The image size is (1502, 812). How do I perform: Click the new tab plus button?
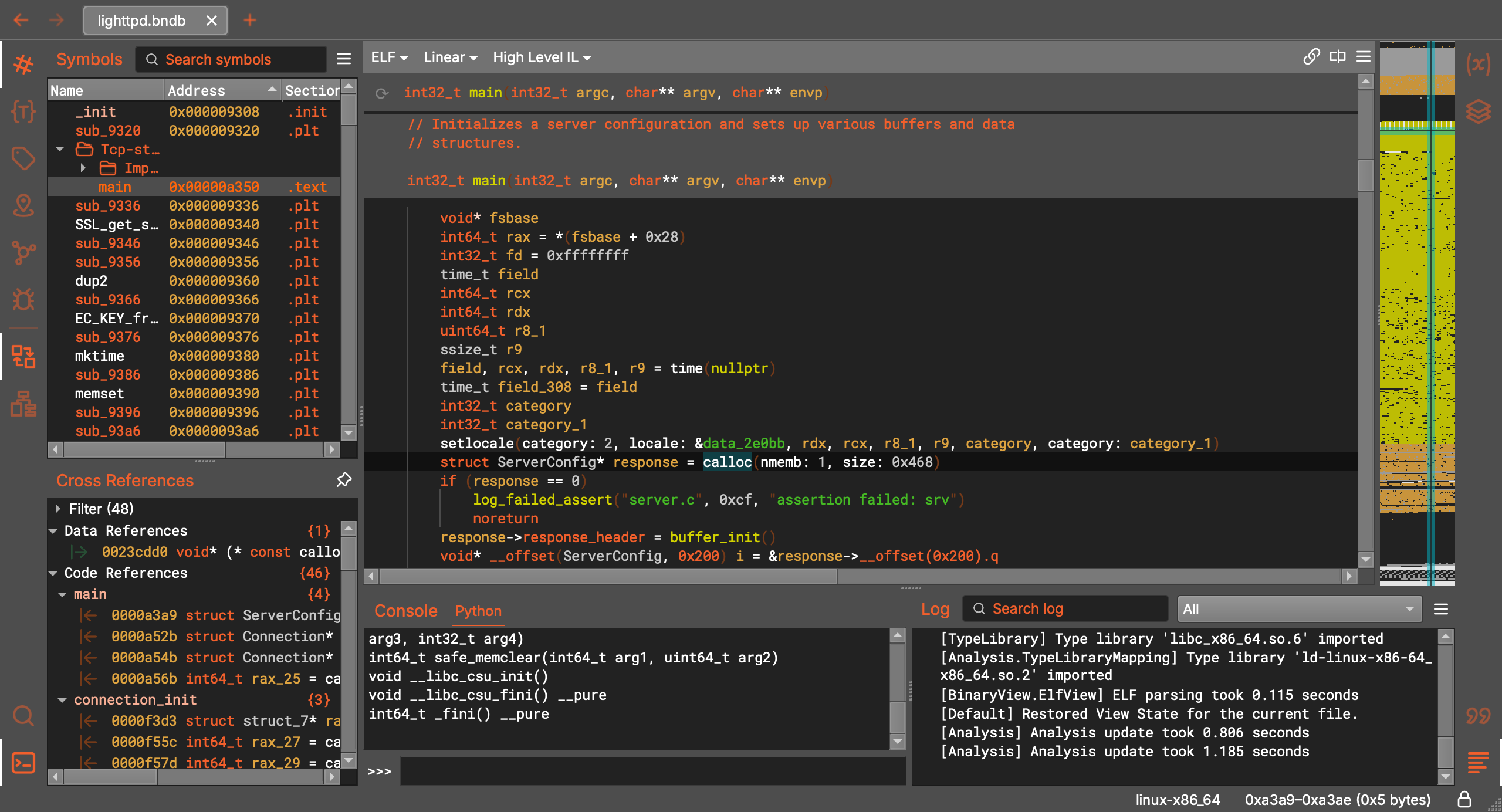point(250,21)
